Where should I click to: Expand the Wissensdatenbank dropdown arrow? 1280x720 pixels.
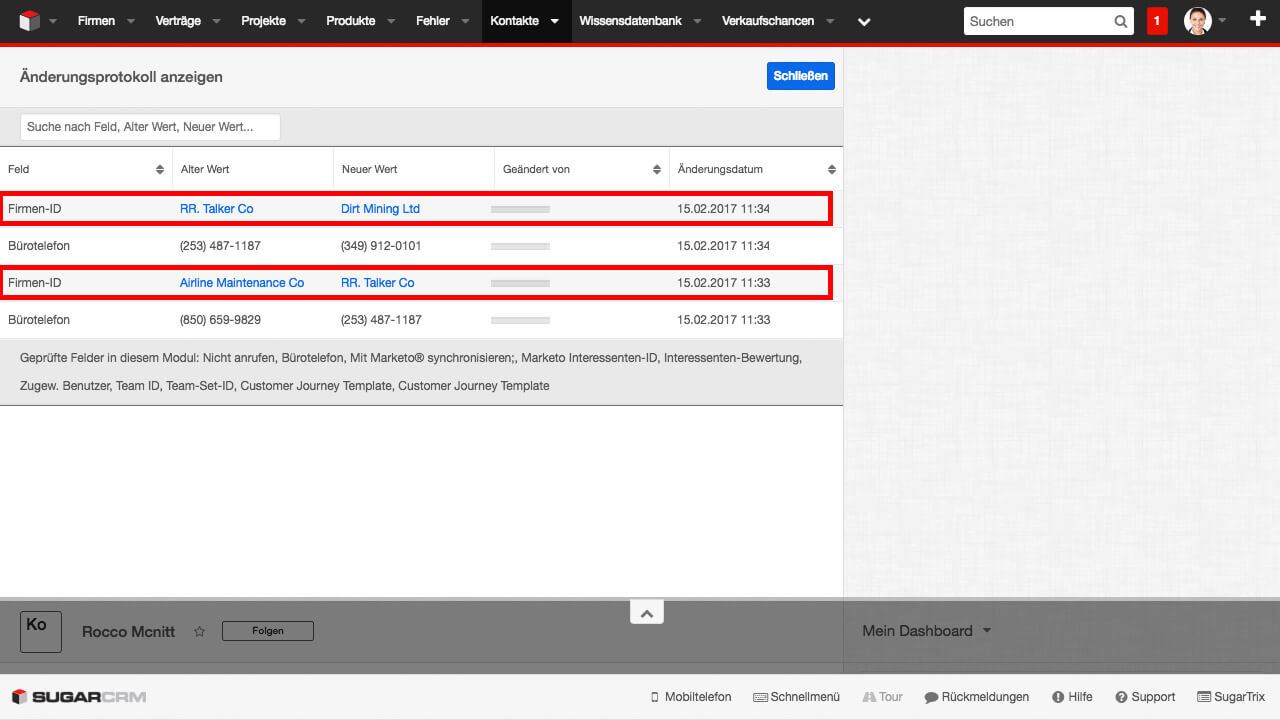pyautogui.click(x=697, y=21)
